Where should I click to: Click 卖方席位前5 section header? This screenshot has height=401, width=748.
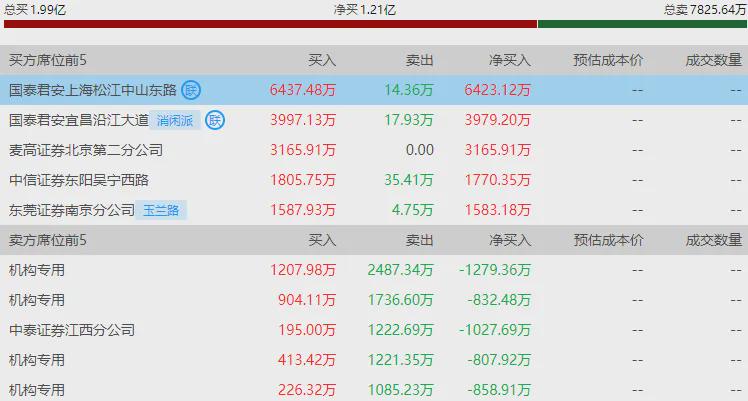pyautogui.click(x=48, y=240)
